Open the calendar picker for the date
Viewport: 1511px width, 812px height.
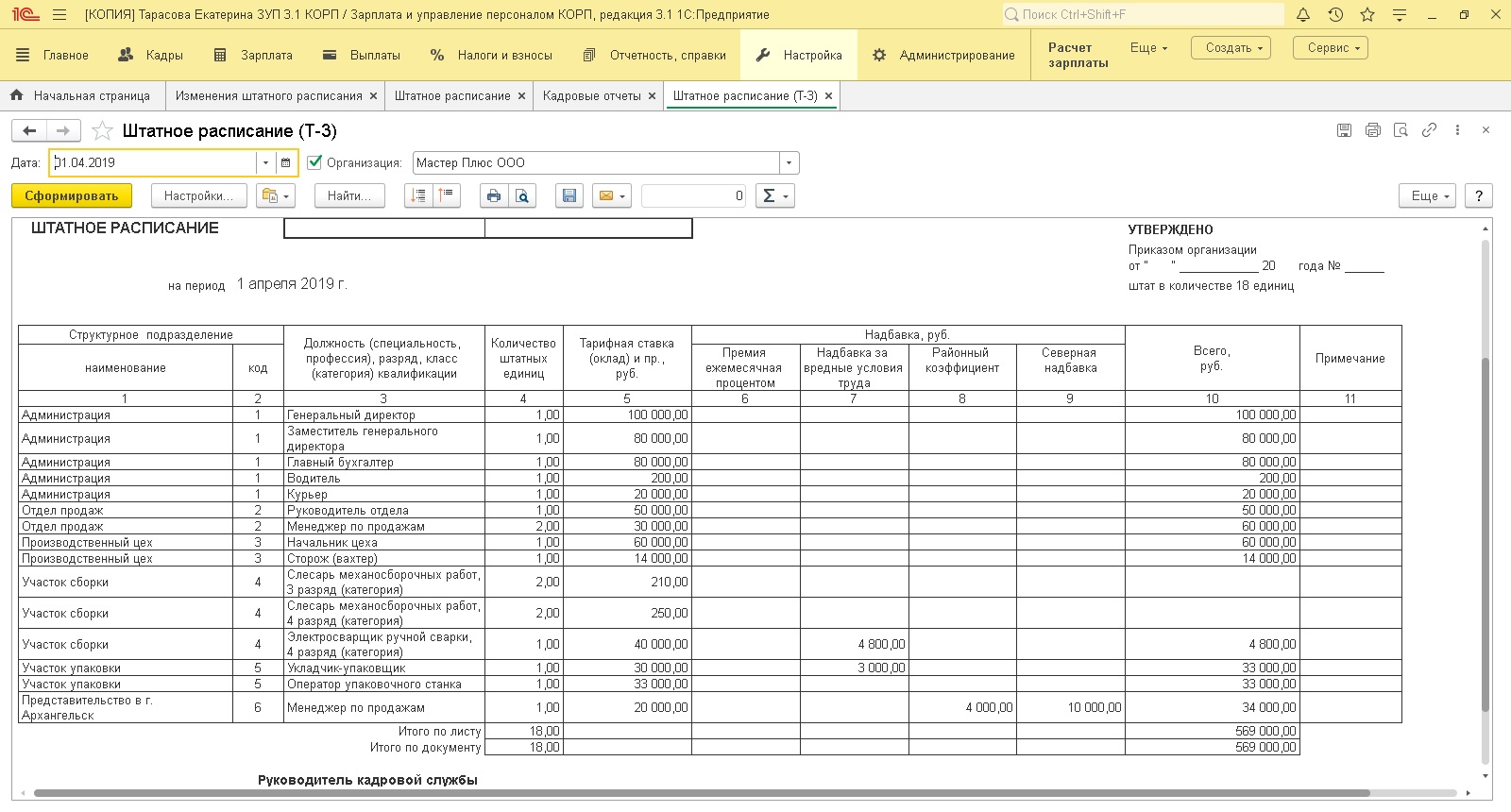click(285, 162)
